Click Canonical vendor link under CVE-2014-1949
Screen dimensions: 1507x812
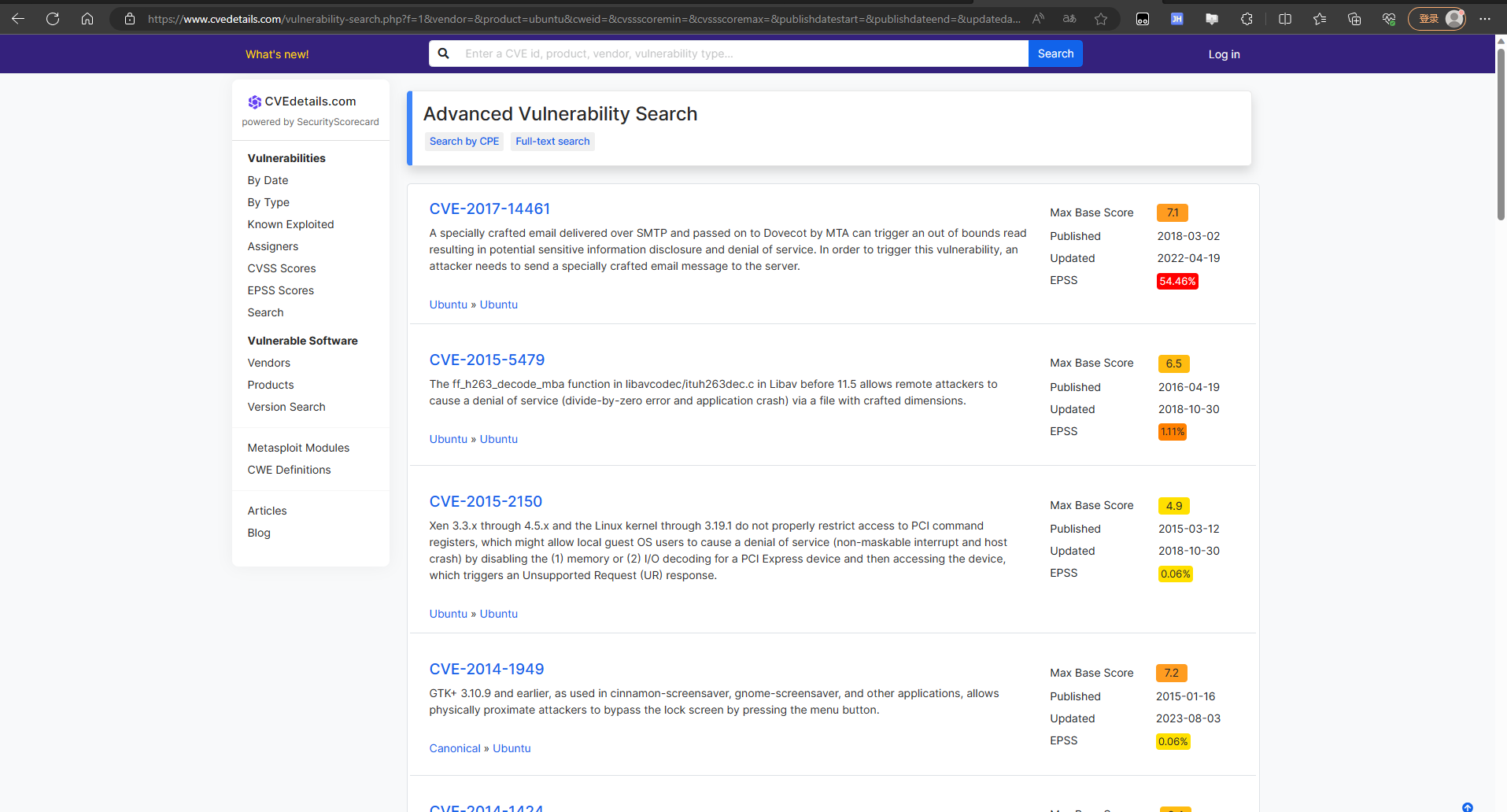coord(455,748)
